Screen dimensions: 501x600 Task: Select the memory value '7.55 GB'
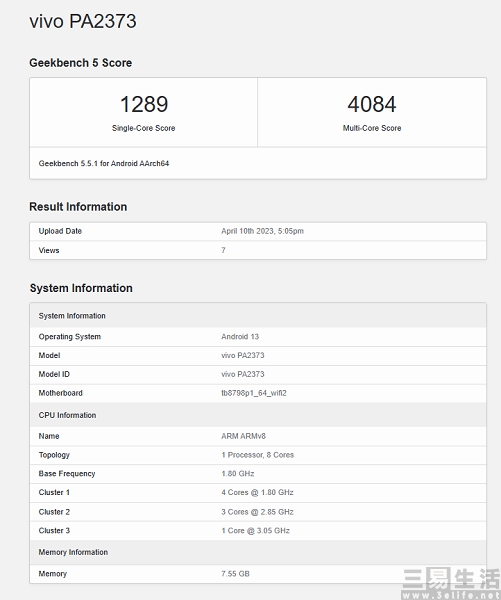pyautogui.click(x=235, y=574)
